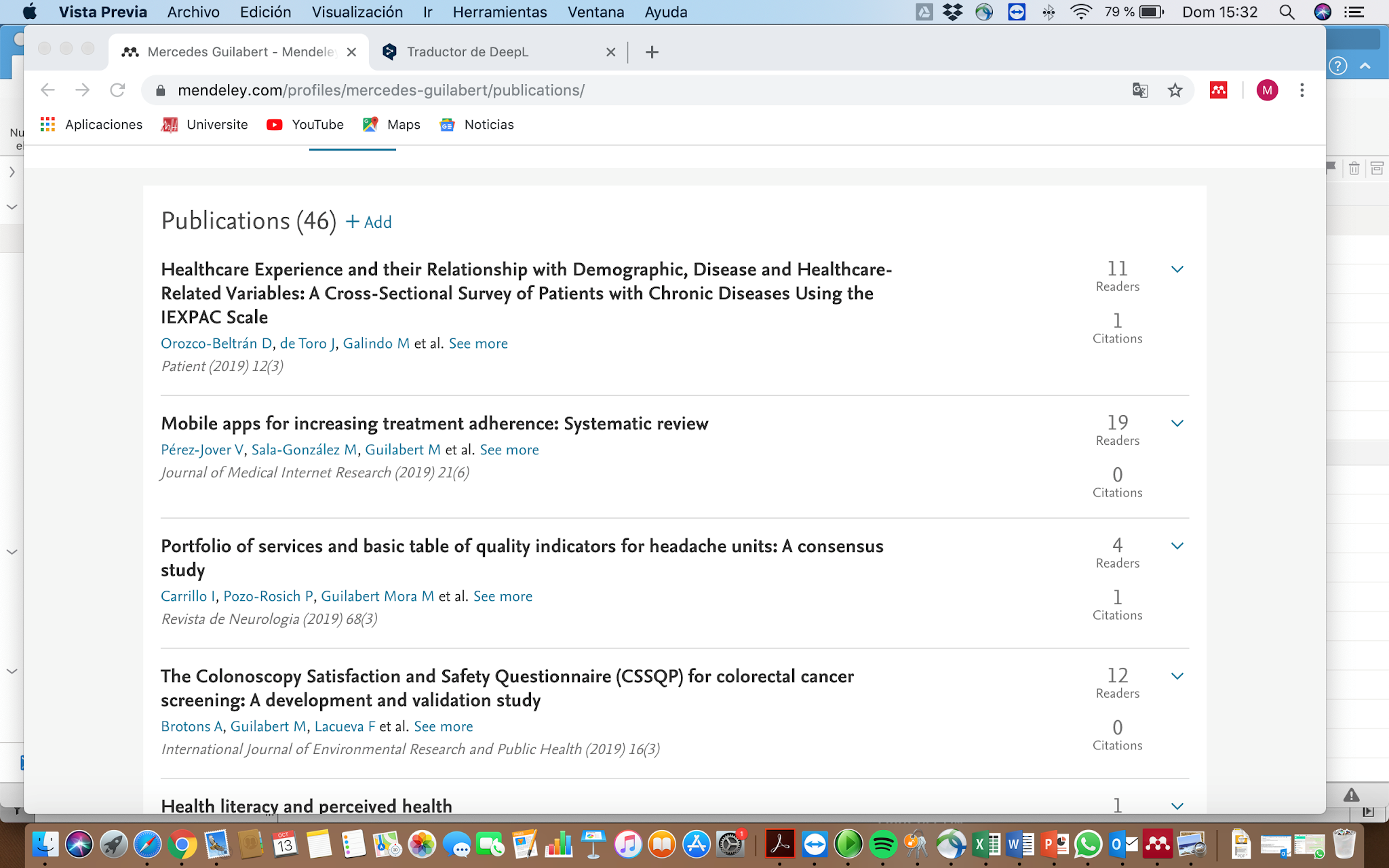
Task: Expand the Mobile apps publication entry
Action: coord(1177,423)
